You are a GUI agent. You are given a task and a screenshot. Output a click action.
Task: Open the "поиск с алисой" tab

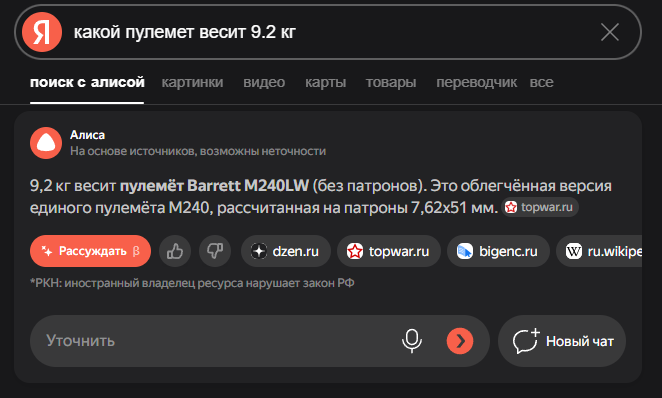[87, 82]
